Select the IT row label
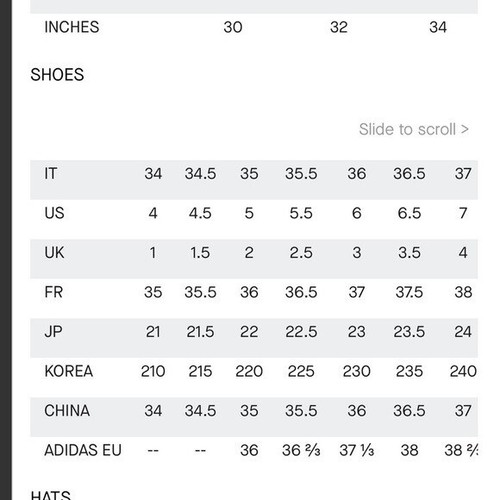 51,174
